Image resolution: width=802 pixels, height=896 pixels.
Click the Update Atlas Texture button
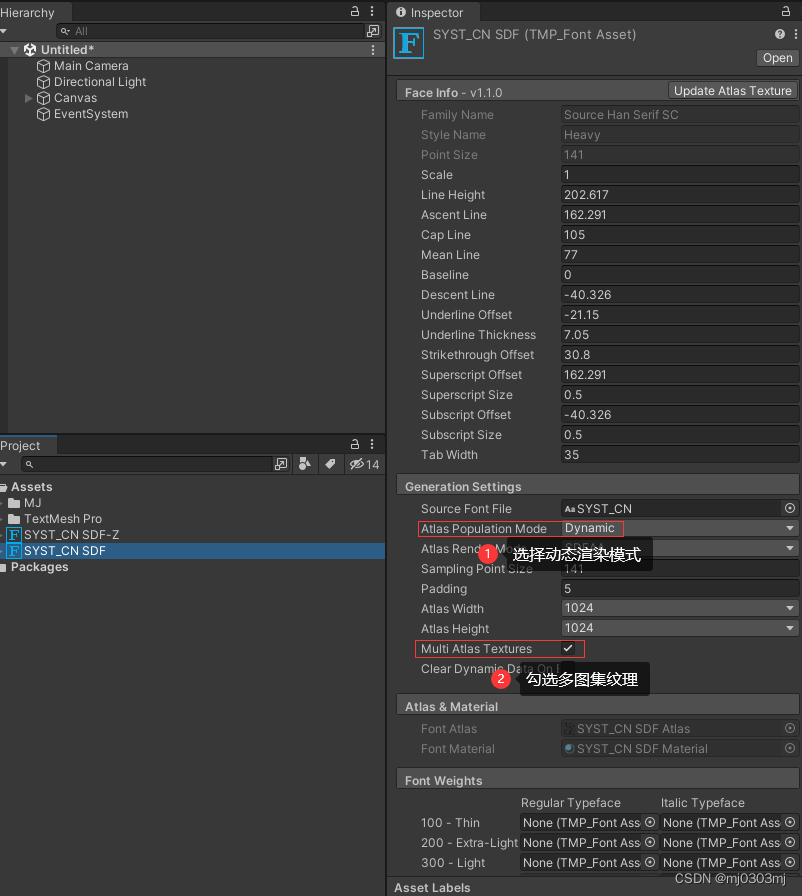click(x=732, y=90)
